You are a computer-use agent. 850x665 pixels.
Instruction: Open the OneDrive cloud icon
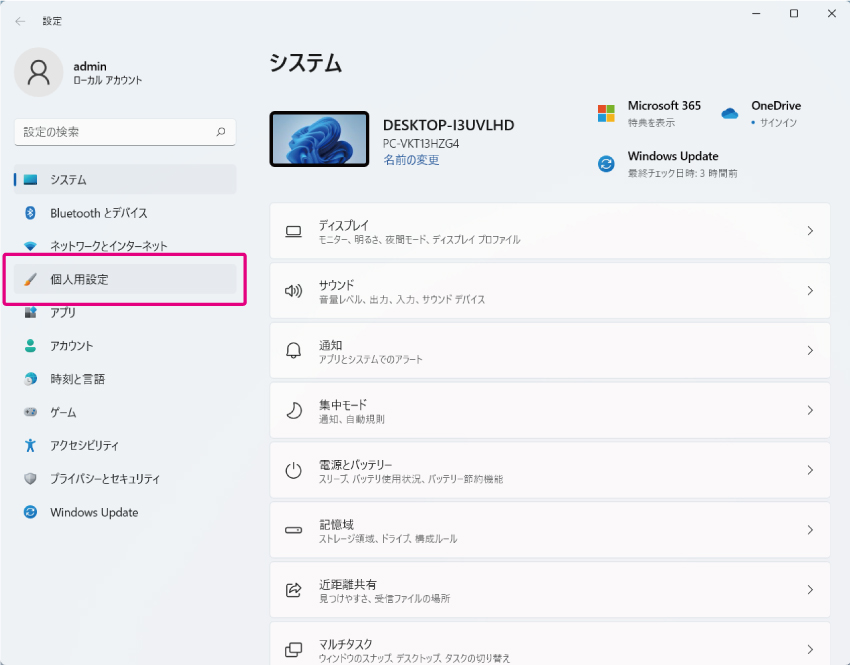[730, 113]
